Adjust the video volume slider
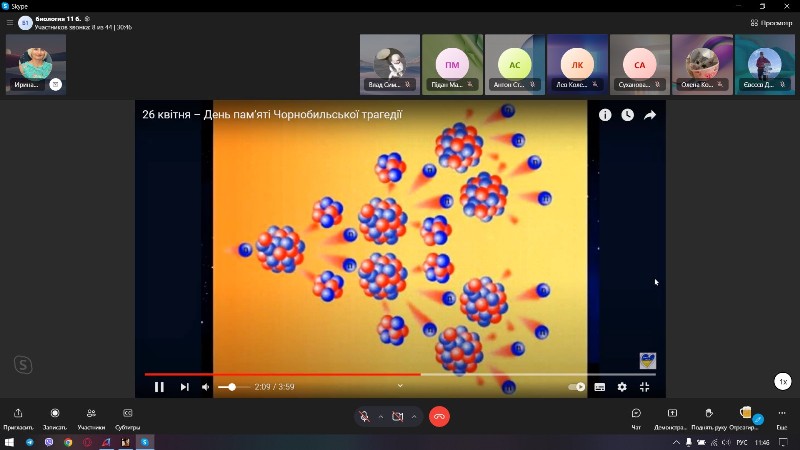 coord(234,387)
